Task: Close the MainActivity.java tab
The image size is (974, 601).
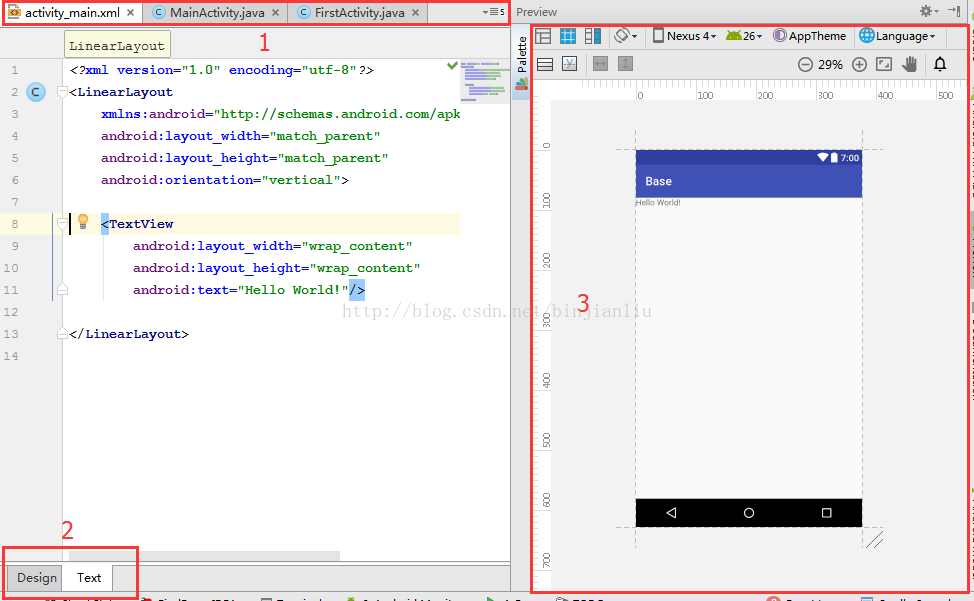Action: pyautogui.click(x=275, y=12)
